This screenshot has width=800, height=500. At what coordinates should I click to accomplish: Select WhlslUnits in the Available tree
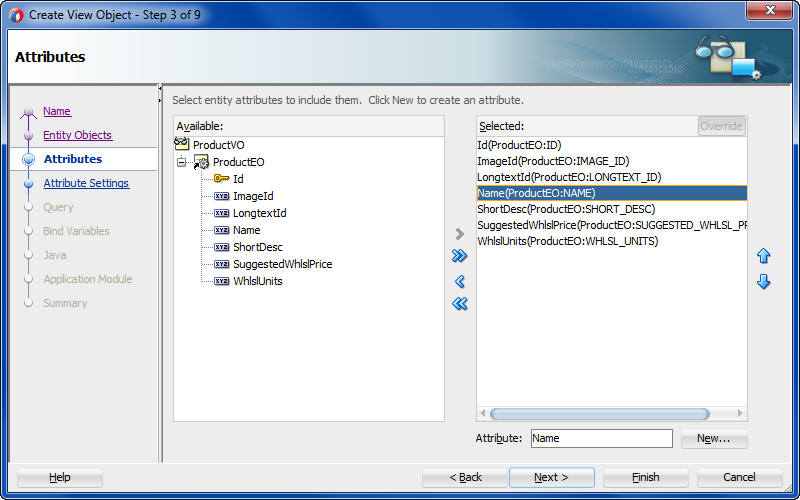coord(258,281)
